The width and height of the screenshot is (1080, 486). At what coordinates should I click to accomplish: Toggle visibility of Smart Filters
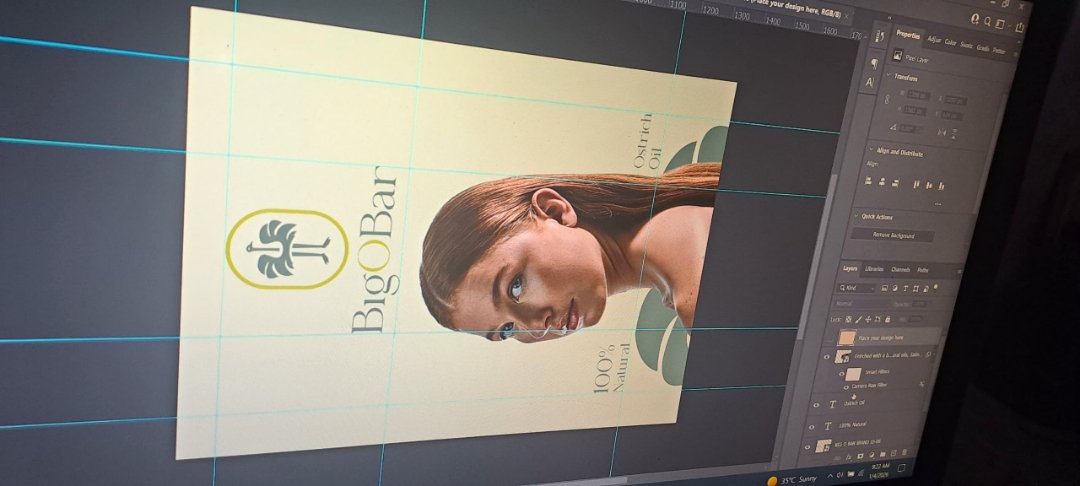point(842,374)
